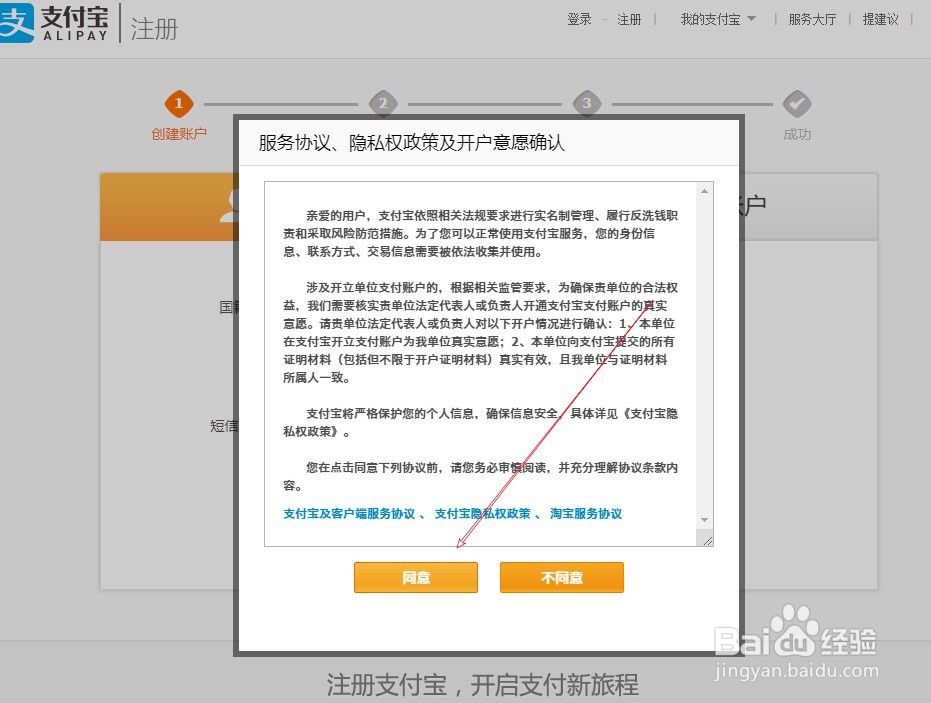This screenshot has width=931, height=703.
Task: Click the 注册支付宝，开启支付新旅程 slogan text
Action: 482,685
